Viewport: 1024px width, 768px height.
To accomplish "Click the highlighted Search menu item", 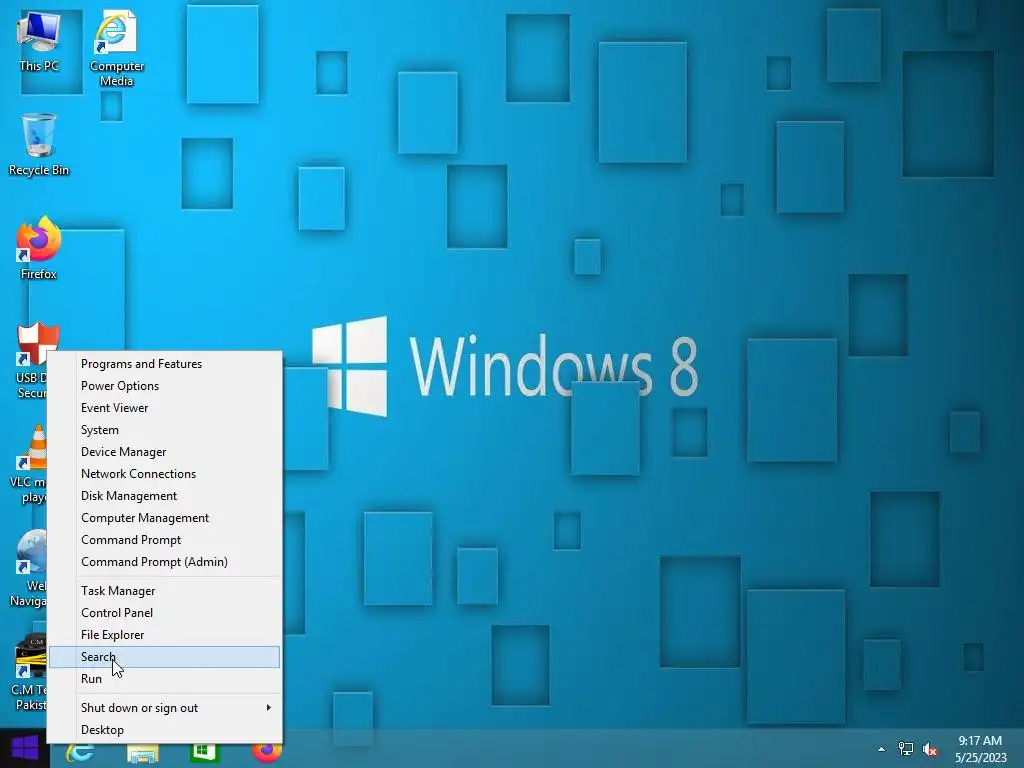I will point(165,657).
